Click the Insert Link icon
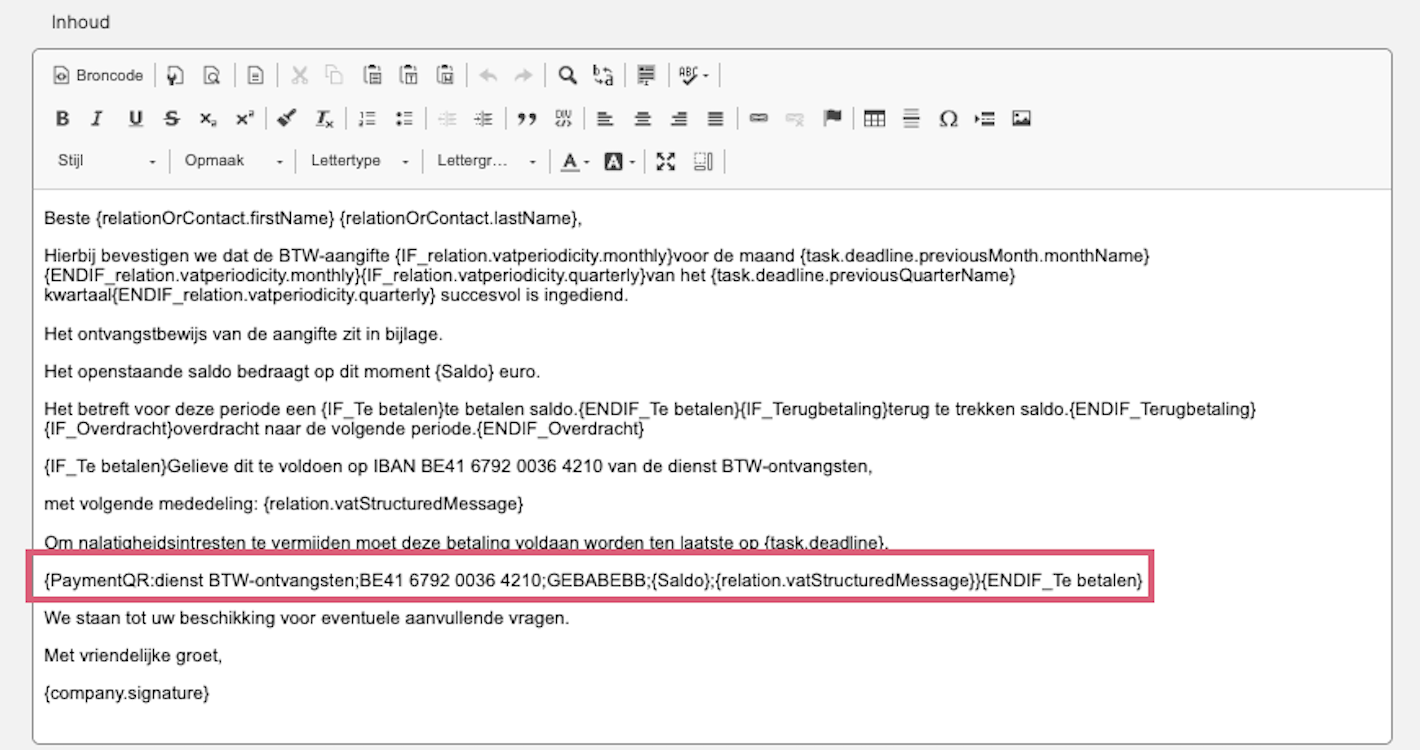Image resolution: width=1420 pixels, height=750 pixels. 759,119
